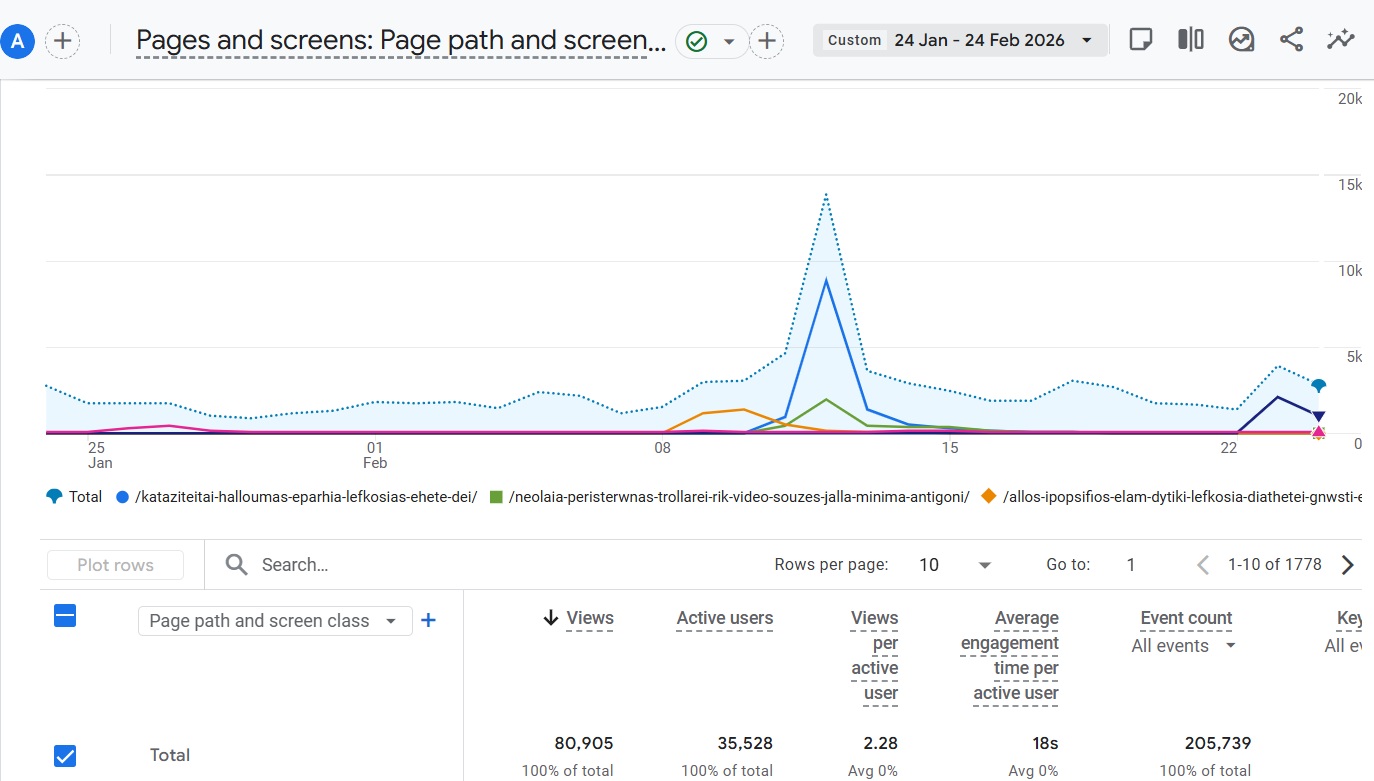Add secondary dimension with blue plus
The image size is (1374, 781).
coord(428,621)
